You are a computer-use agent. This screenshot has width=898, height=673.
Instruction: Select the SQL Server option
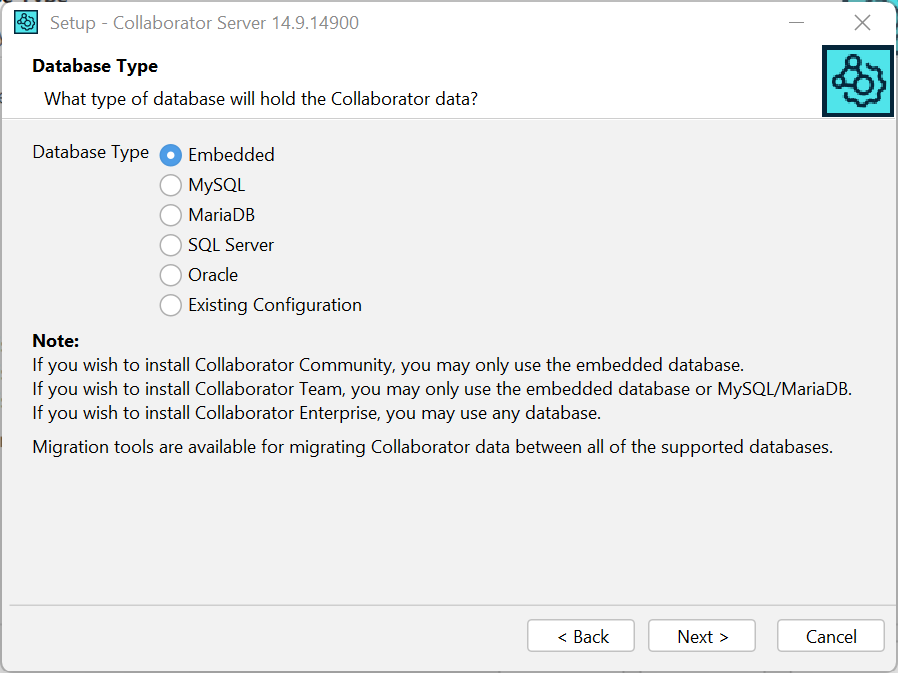pyautogui.click(x=170, y=245)
